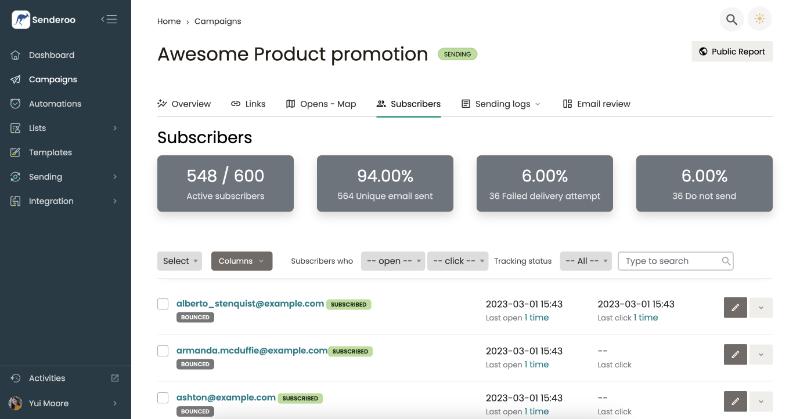Click the Dashboard sidebar icon
The width and height of the screenshot is (800, 419).
point(15,55)
